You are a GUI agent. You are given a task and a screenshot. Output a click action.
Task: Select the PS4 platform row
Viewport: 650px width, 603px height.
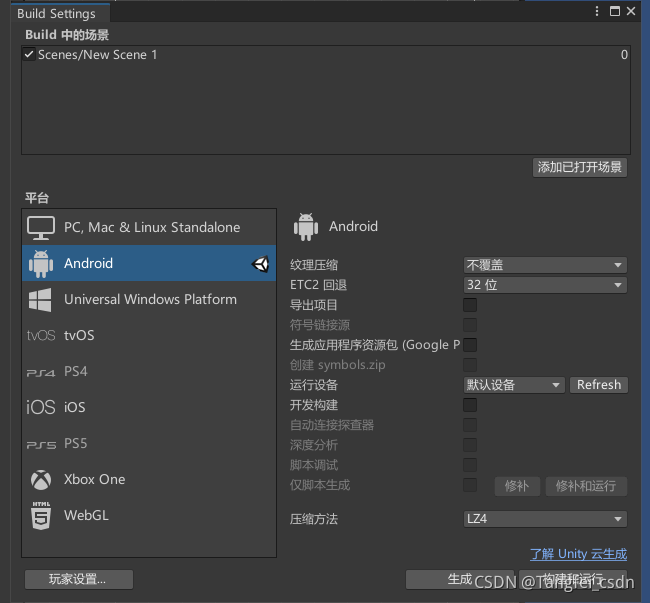click(149, 371)
